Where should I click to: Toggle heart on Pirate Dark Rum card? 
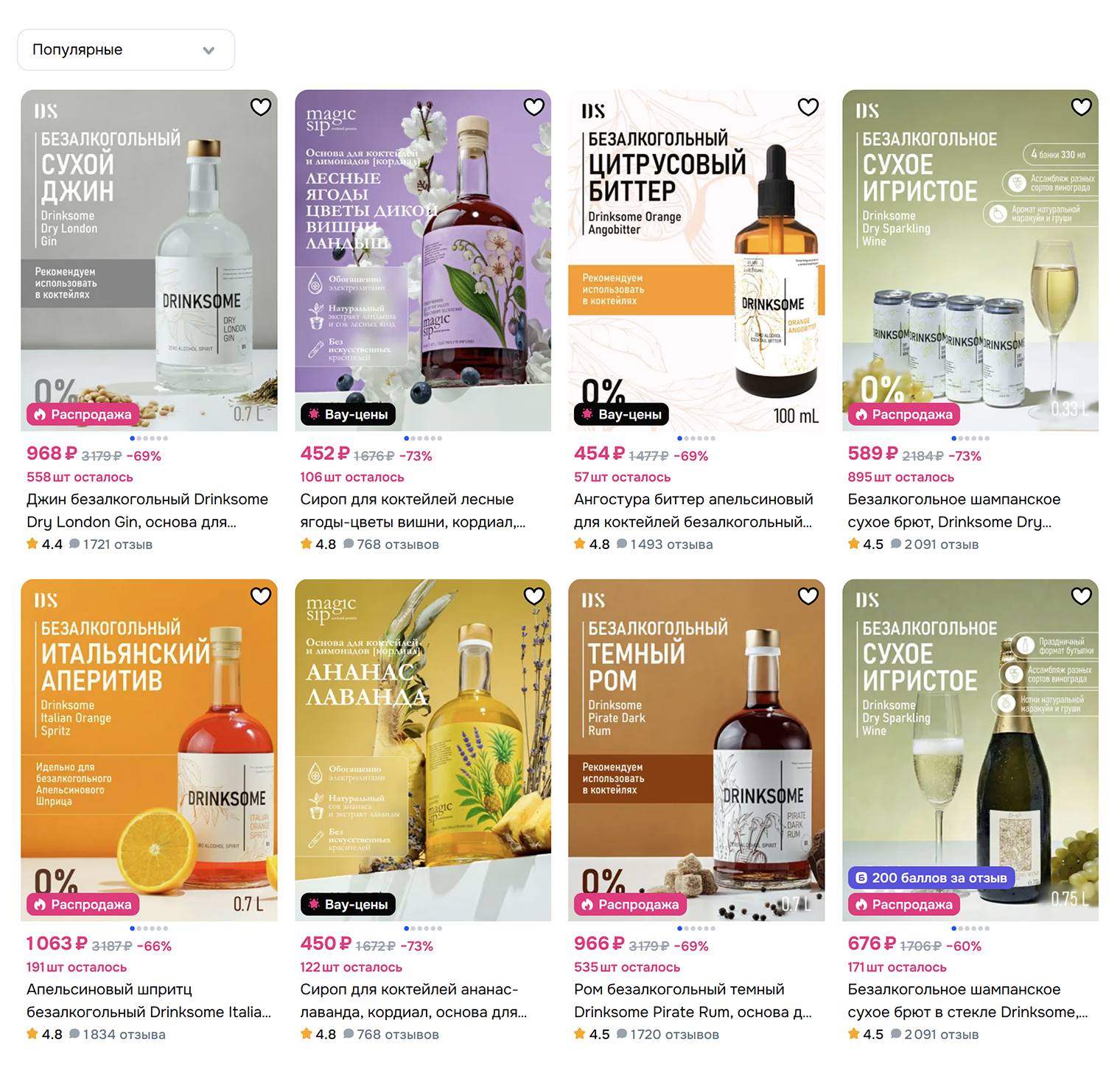(x=808, y=596)
